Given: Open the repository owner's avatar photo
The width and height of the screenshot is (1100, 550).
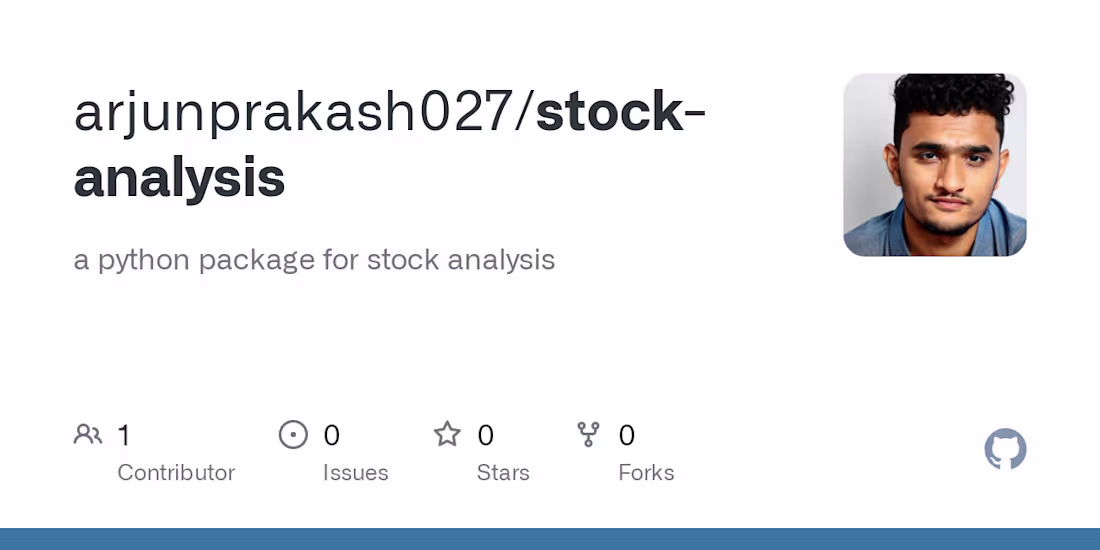Looking at the screenshot, I should (x=934, y=165).
